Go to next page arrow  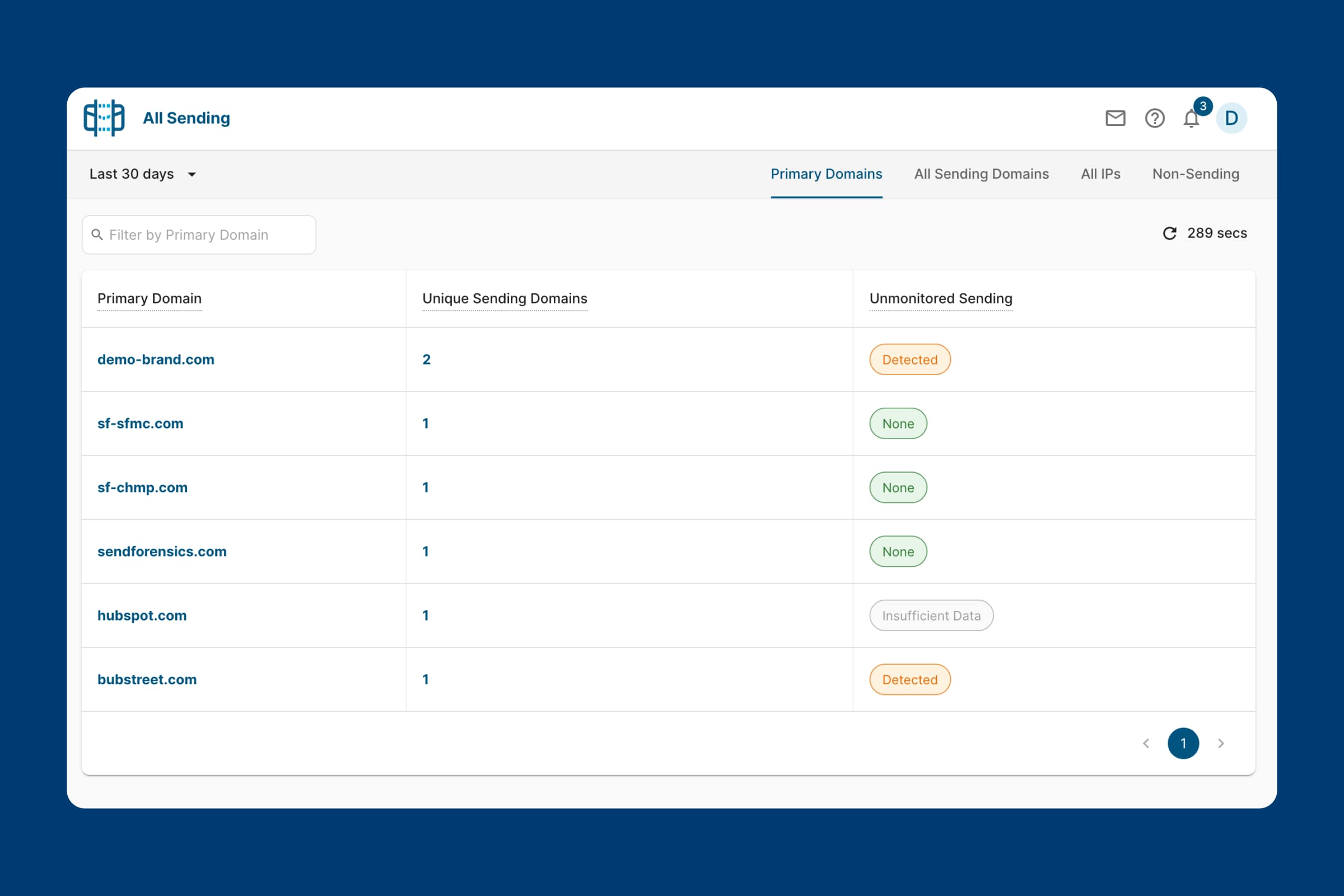tap(1221, 744)
